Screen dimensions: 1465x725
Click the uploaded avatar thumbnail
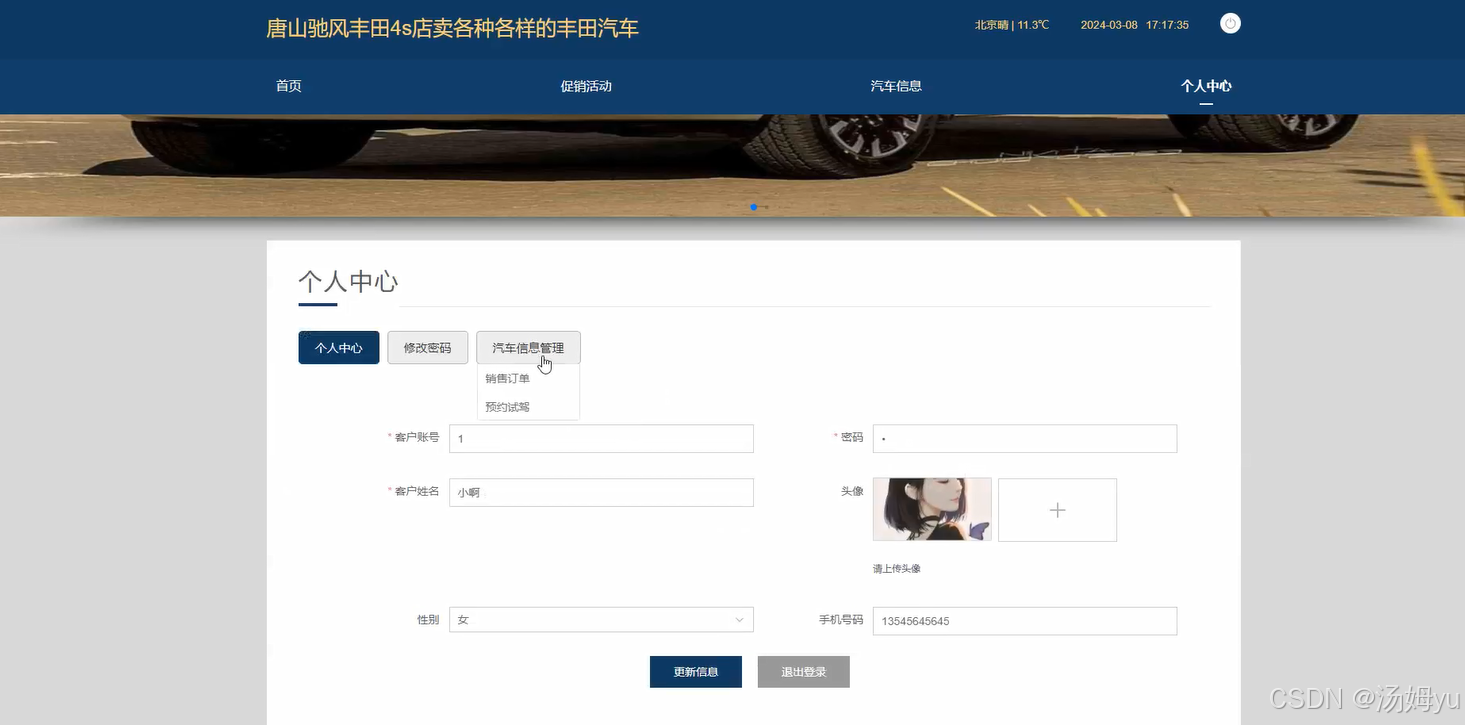(x=932, y=510)
